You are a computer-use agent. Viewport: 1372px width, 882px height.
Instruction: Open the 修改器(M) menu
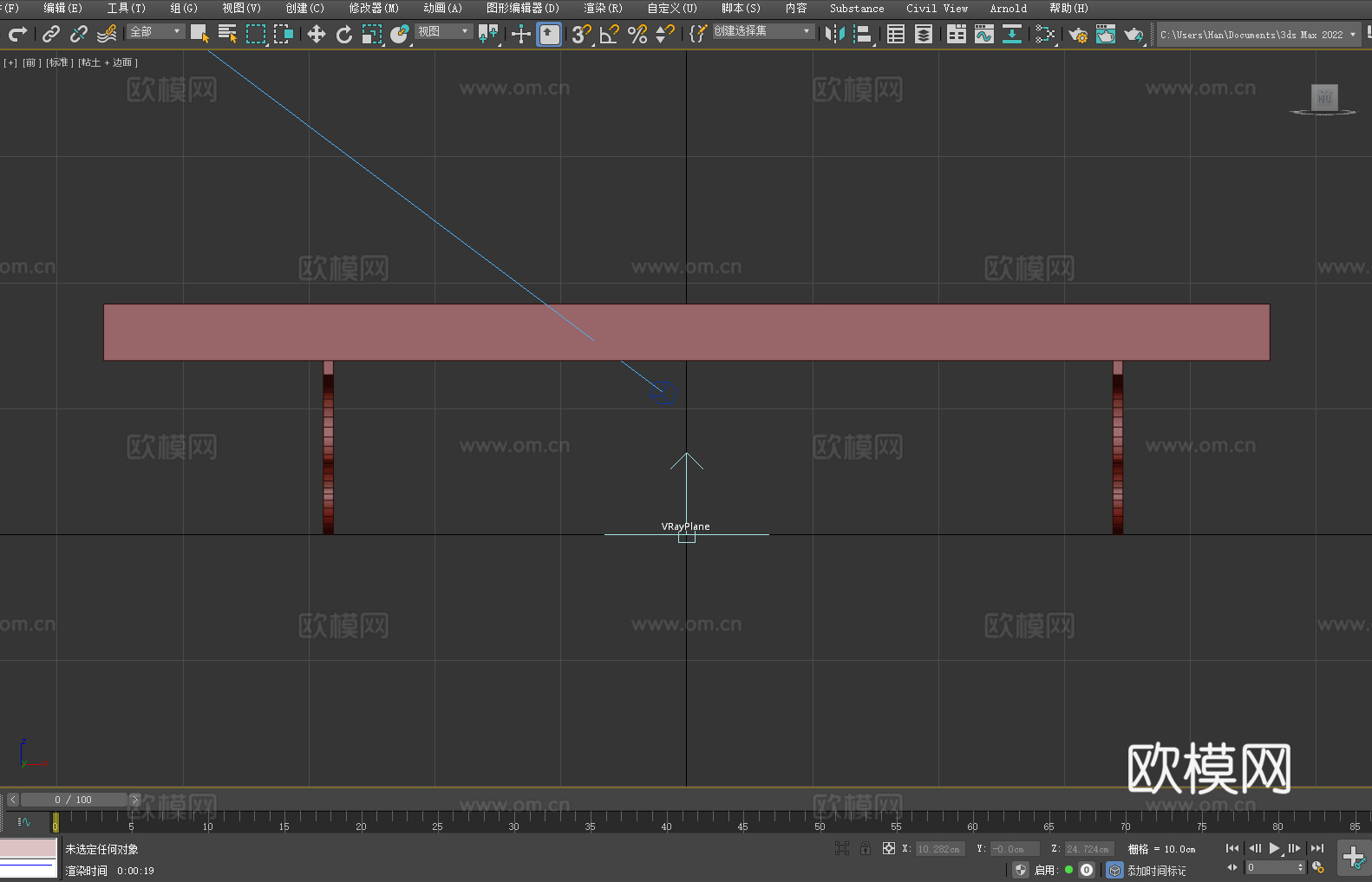[374, 8]
